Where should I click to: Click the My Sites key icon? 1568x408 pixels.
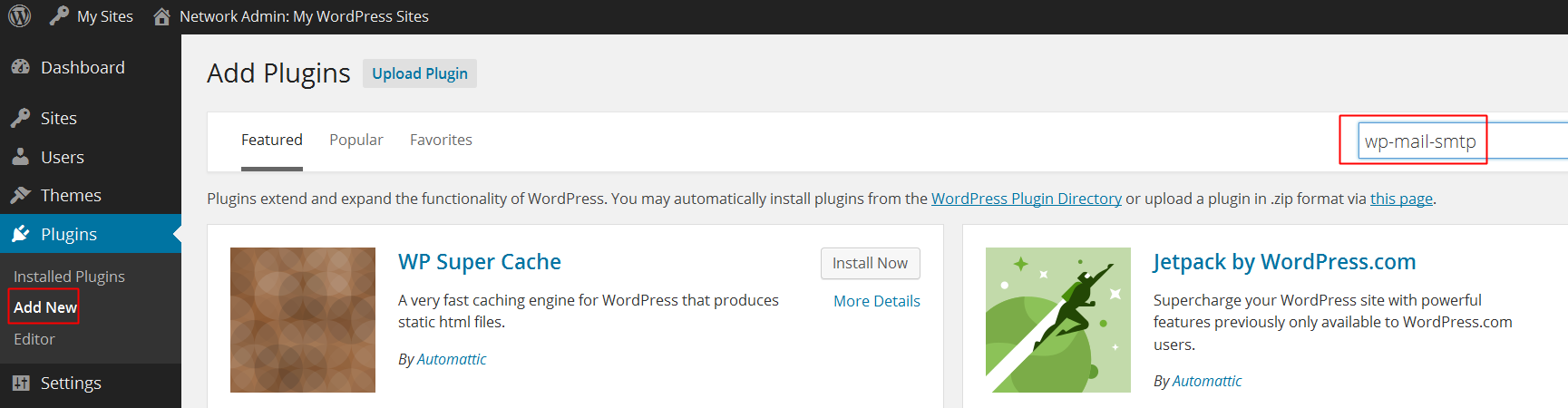(59, 16)
